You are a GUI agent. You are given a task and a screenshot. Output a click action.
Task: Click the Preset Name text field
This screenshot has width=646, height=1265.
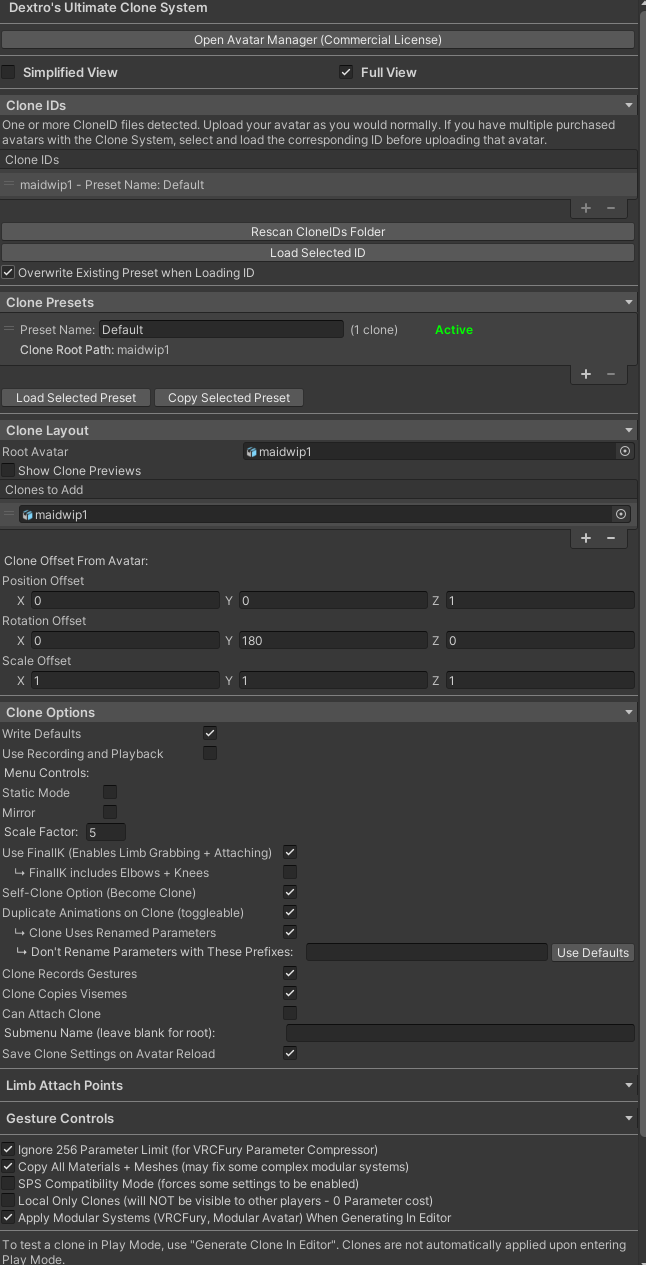point(221,329)
